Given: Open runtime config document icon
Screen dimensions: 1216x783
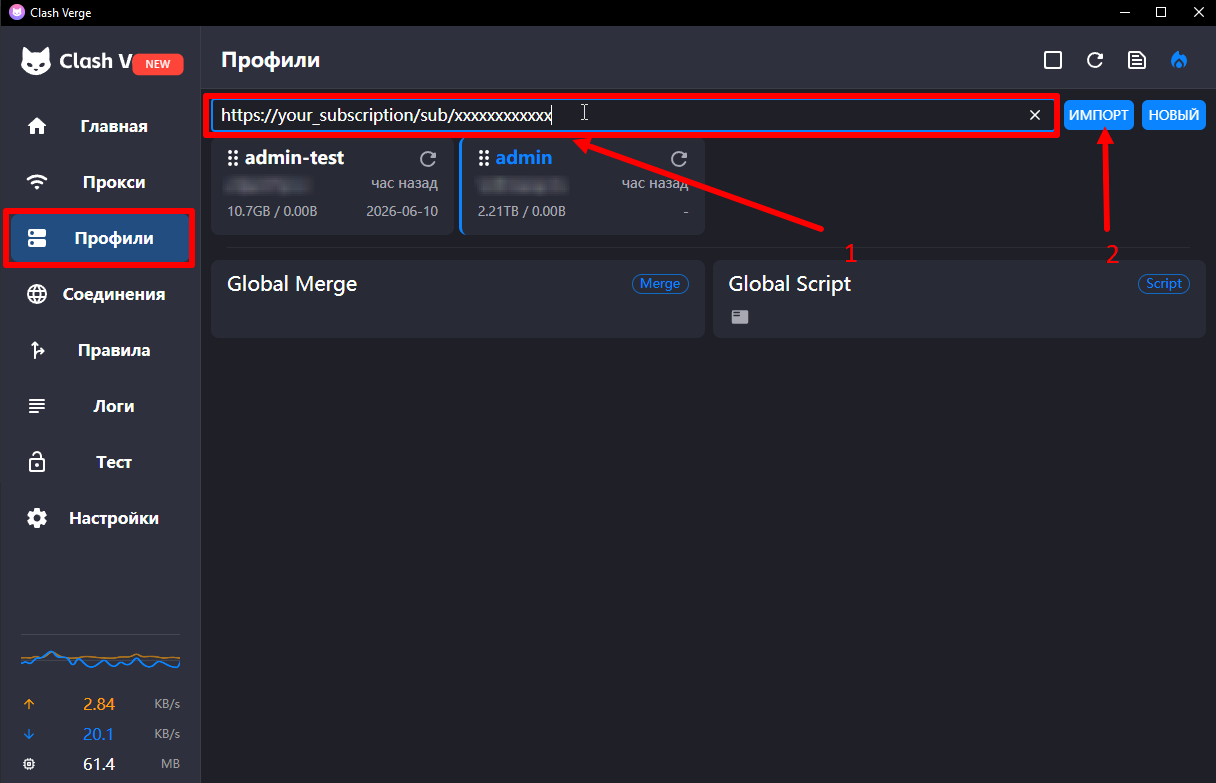Looking at the screenshot, I should (x=1137, y=60).
